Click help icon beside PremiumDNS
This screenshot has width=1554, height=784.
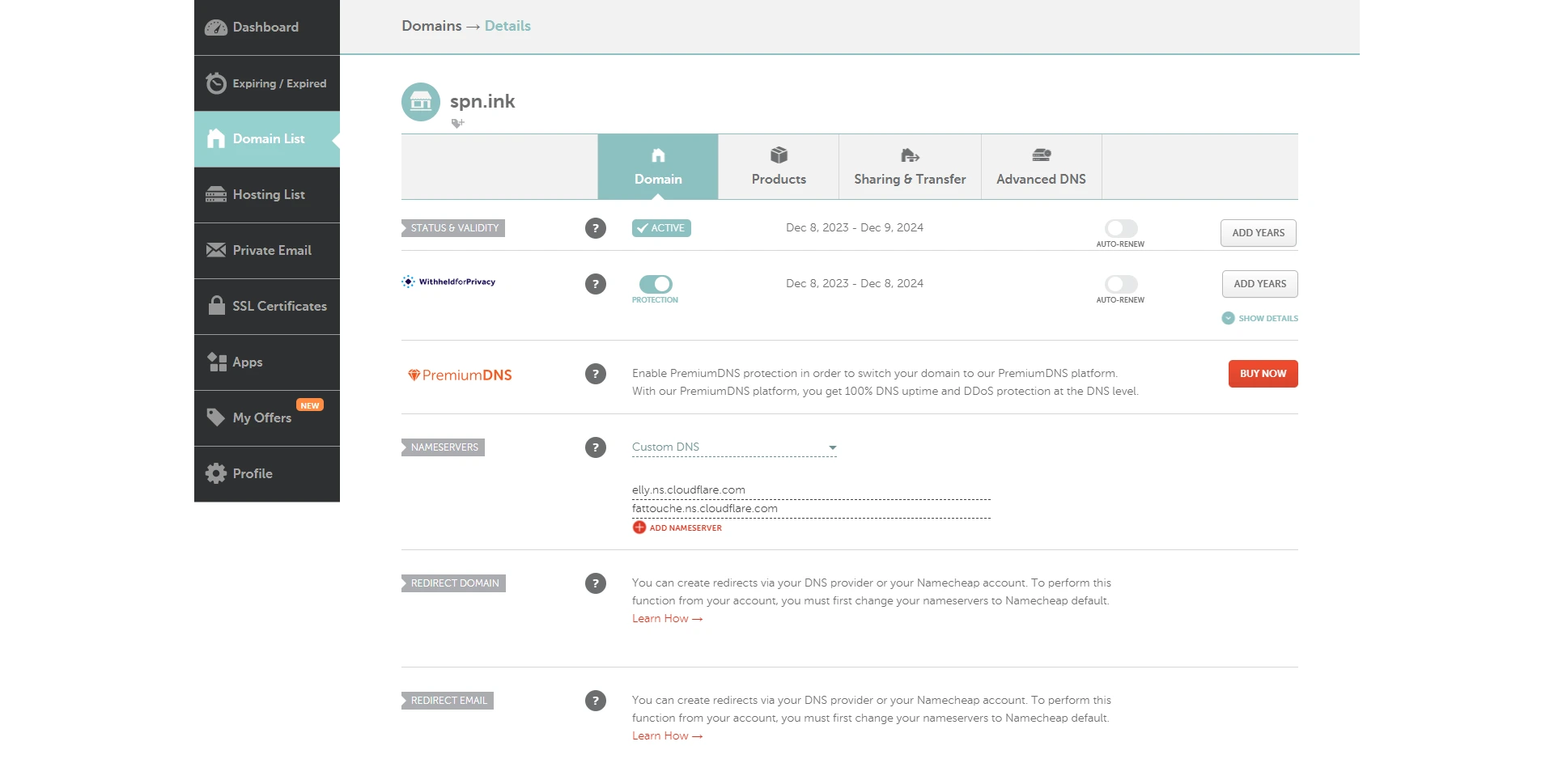point(595,374)
